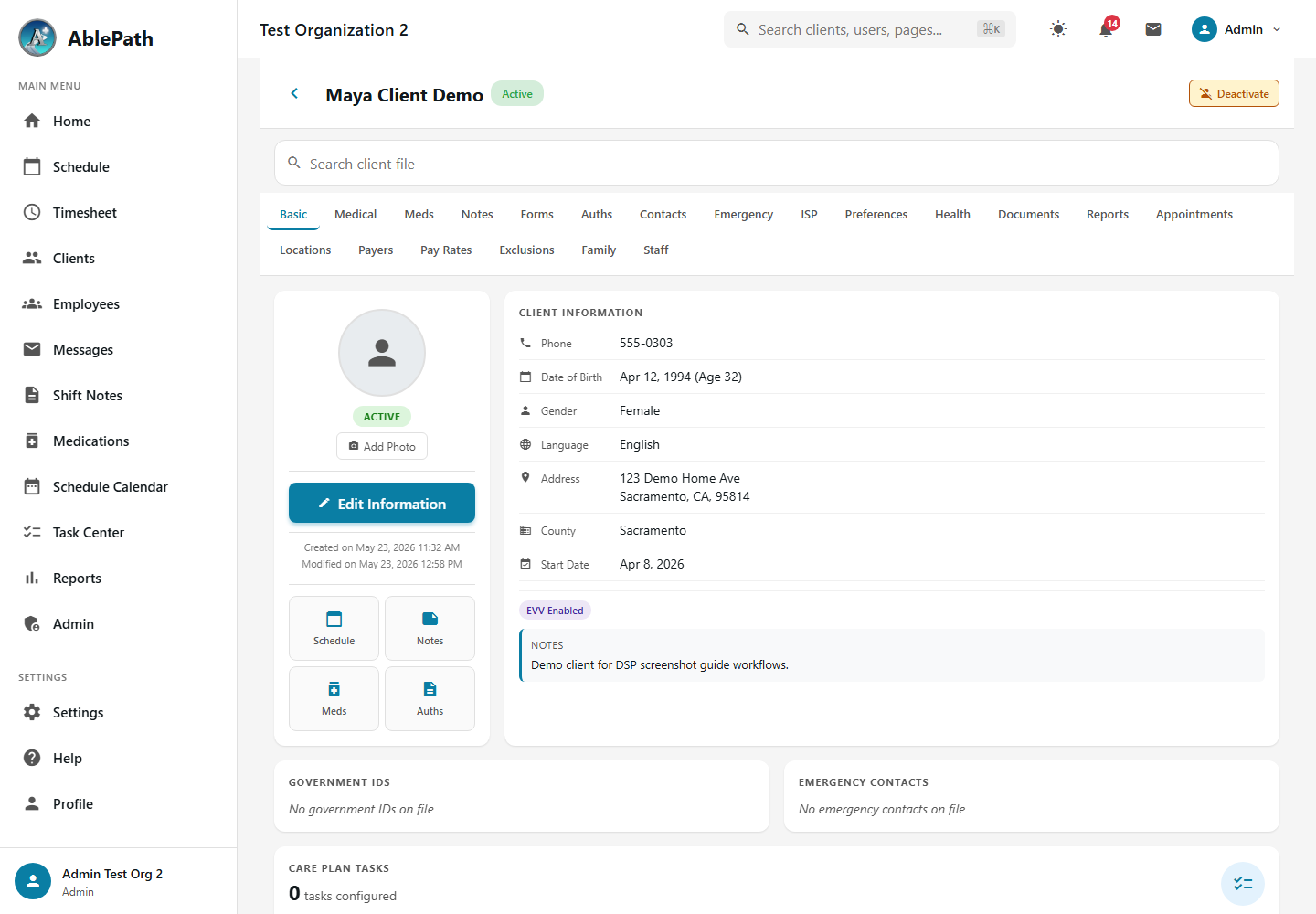Switch to the Documents tab
The image size is (1316, 914).
tap(1028, 214)
